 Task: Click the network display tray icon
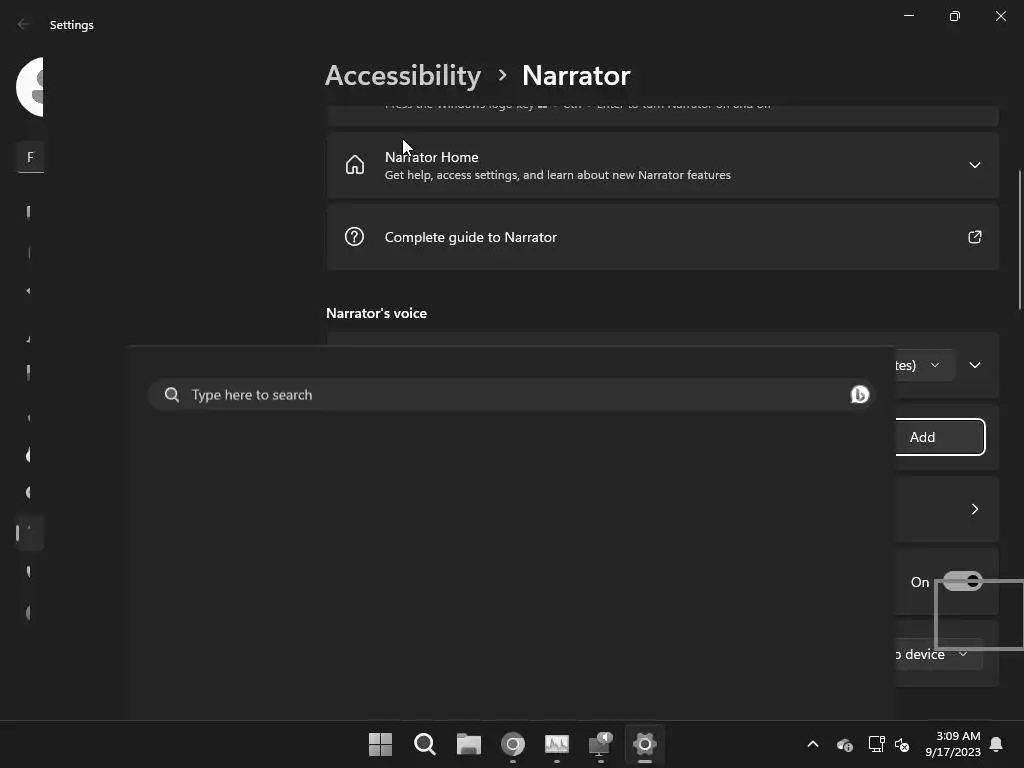point(876,744)
